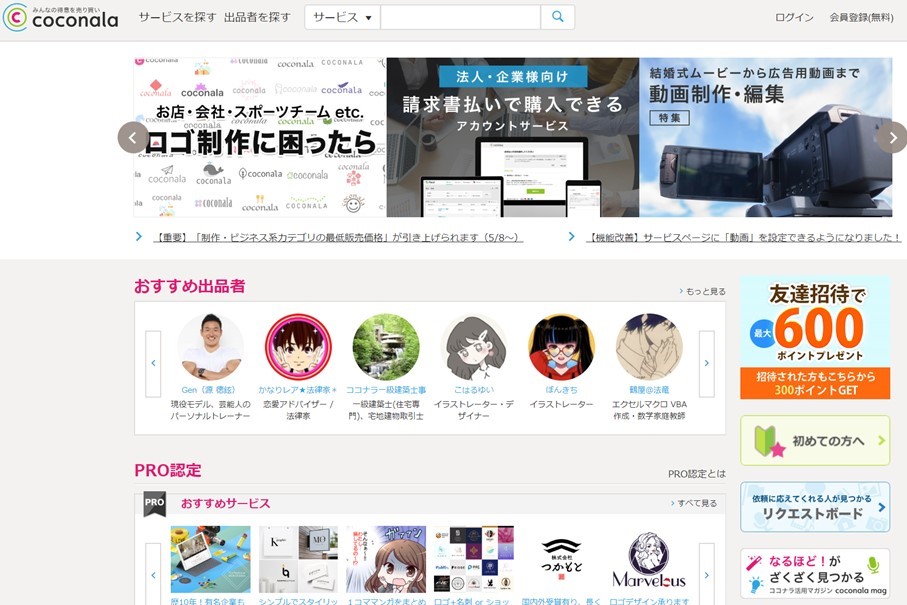Open the サービス search category dropdown

pos(342,17)
